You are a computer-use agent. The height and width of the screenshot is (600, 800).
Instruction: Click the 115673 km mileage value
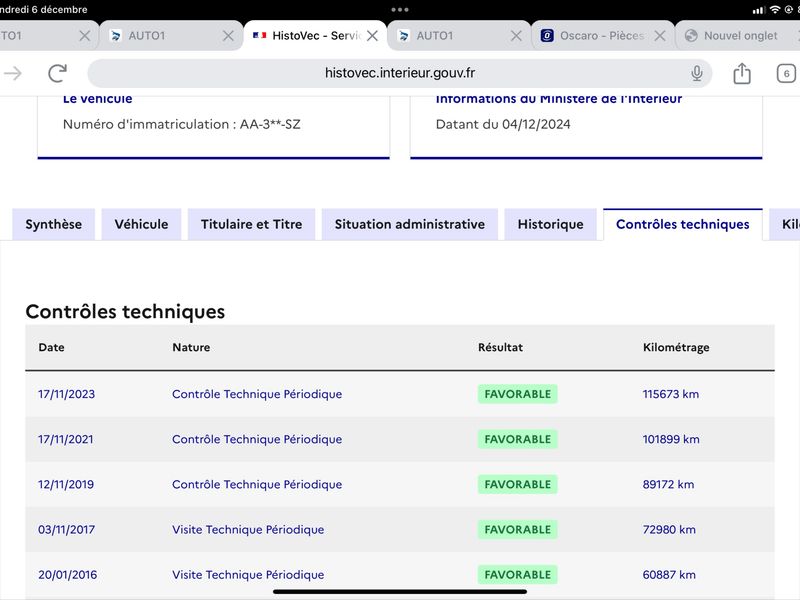pyautogui.click(x=670, y=394)
